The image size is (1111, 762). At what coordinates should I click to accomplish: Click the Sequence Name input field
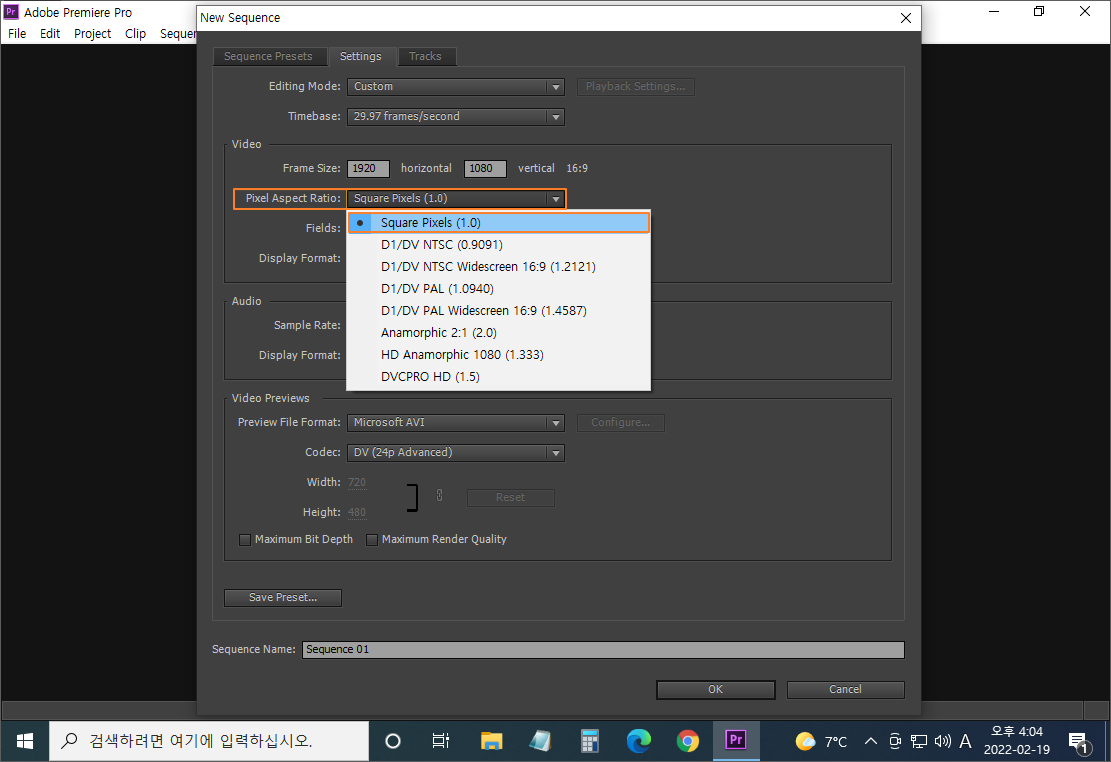tap(604, 650)
